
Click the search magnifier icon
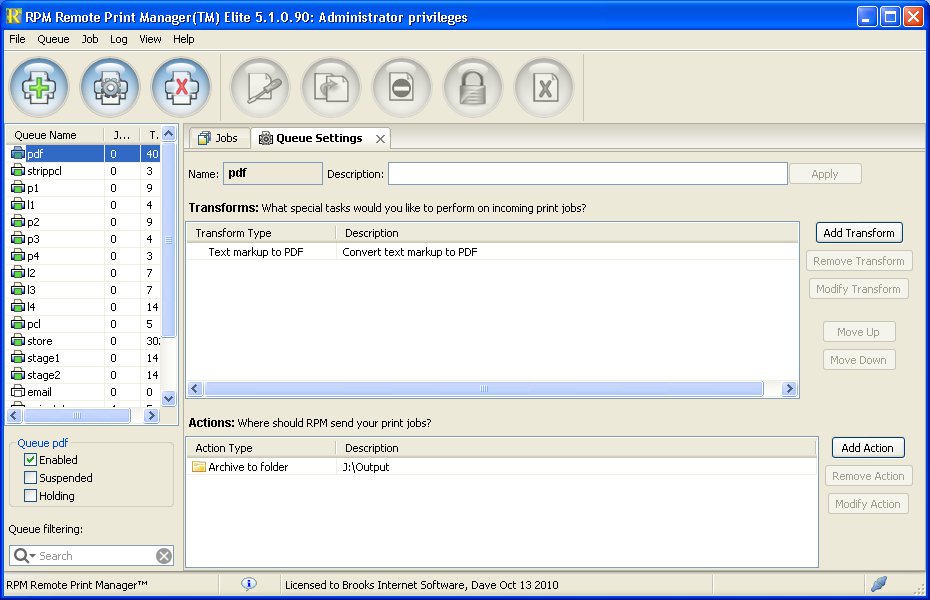click(x=22, y=556)
